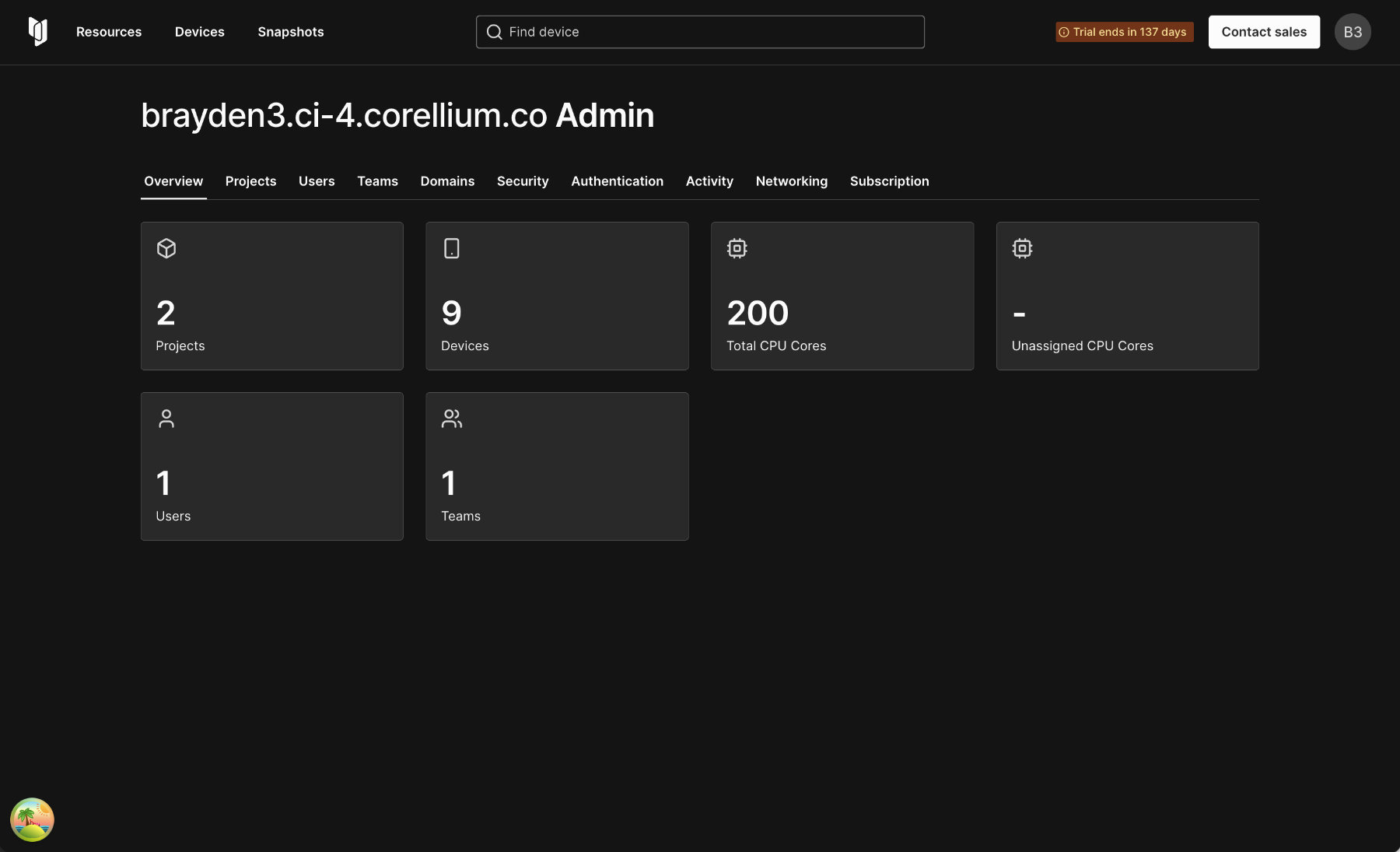Click the chip icon on Total CPU Cores card
This screenshot has width=1400, height=852.
pyautogui.click(x=737, y=248)
